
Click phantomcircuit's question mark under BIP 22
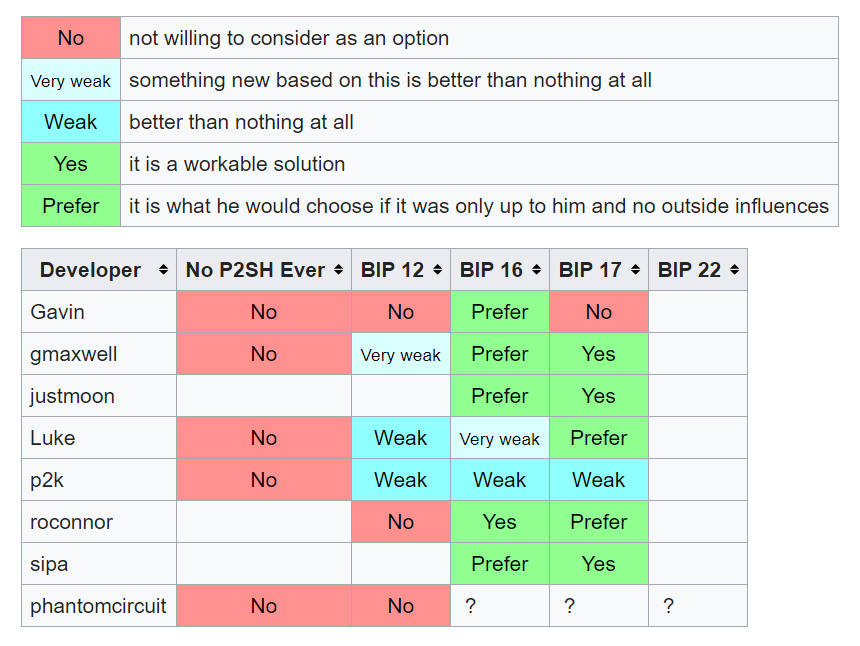tap(668, 606)
